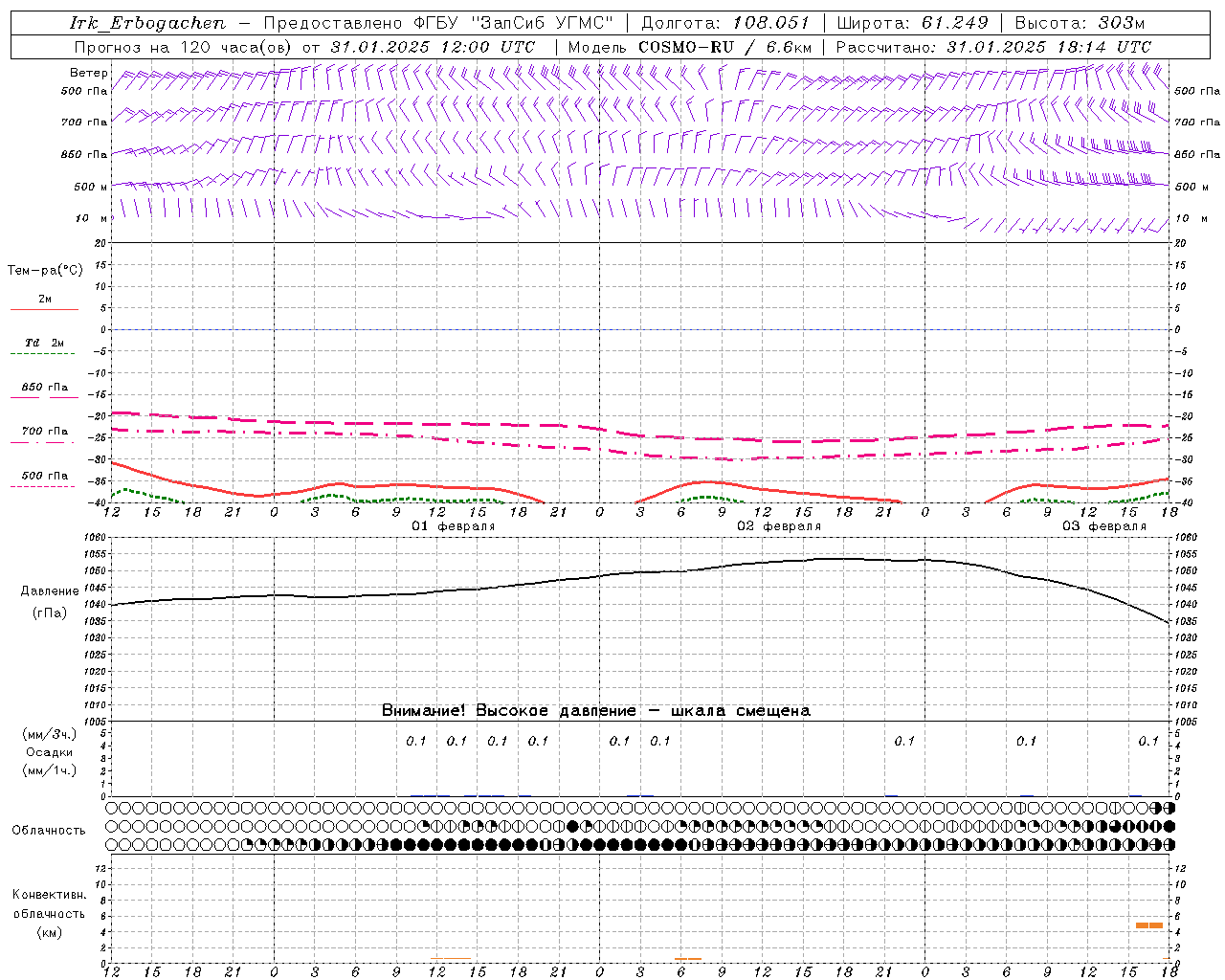Click the '700 гПа' temperature legend entry
Viewport: 1225px width, 980px height.
click(x=45, y=432)
